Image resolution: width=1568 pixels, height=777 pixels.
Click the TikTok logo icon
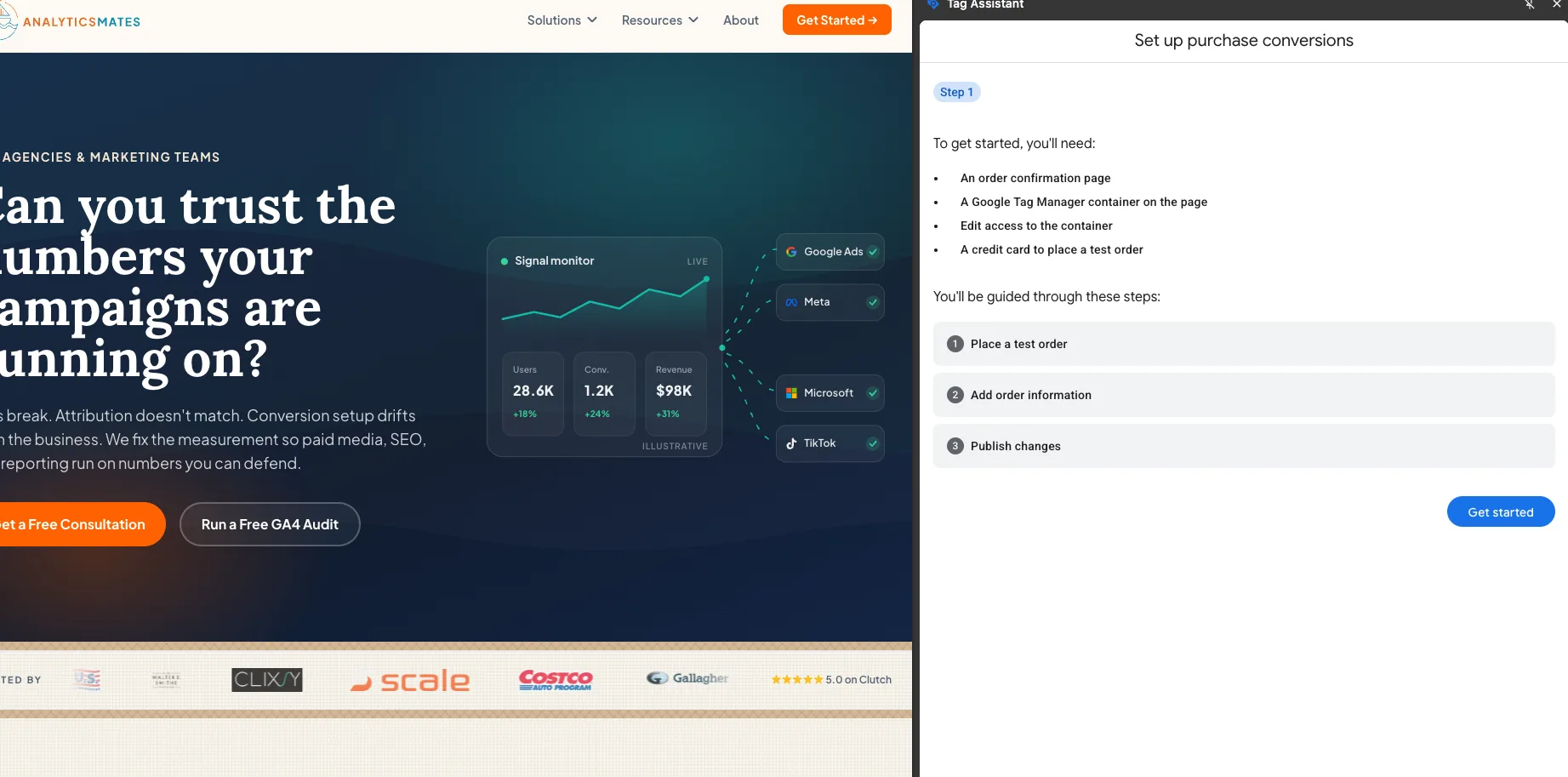point(791,443)
